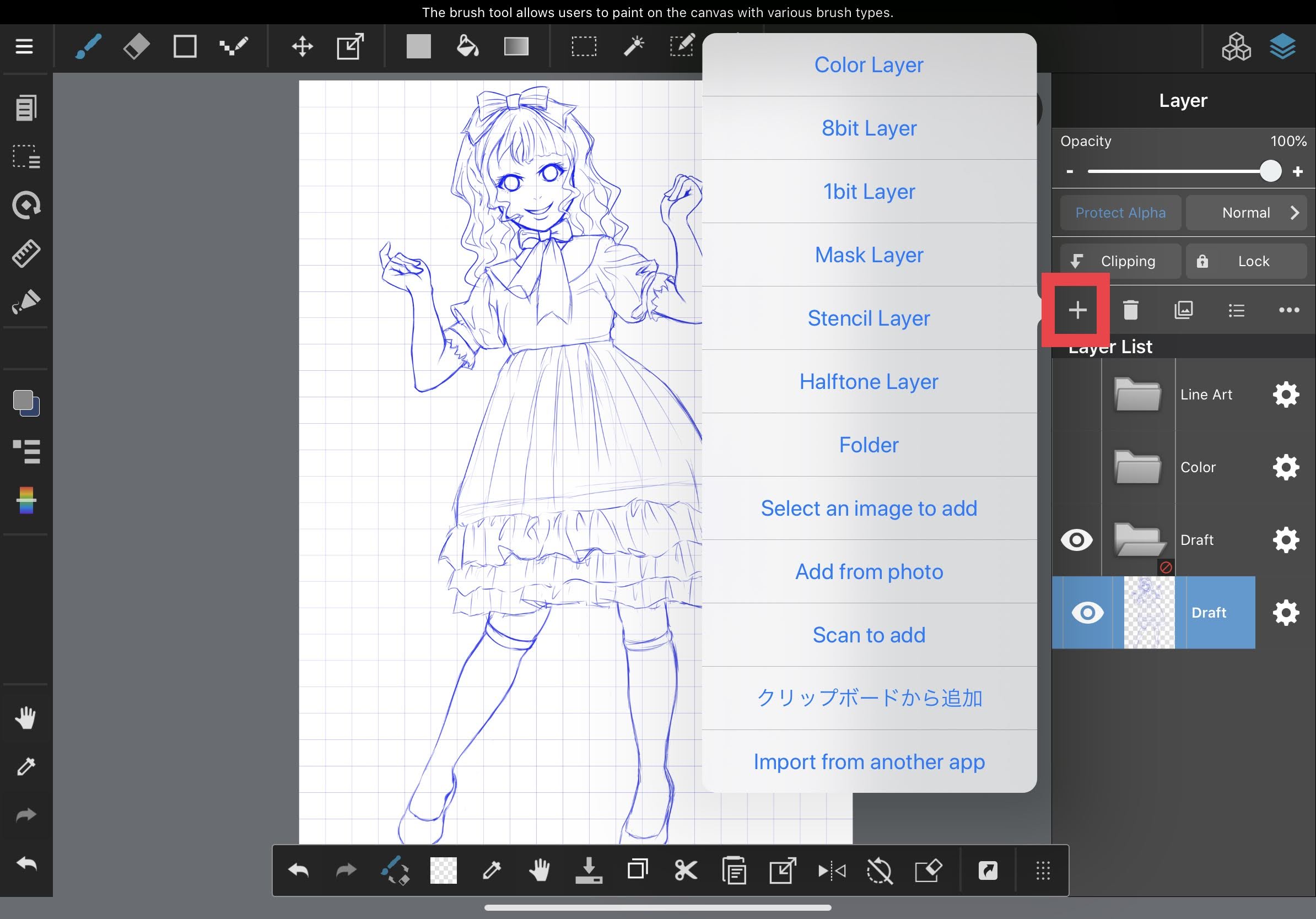Select the Hand tool in the sidebar

[26, 718]
